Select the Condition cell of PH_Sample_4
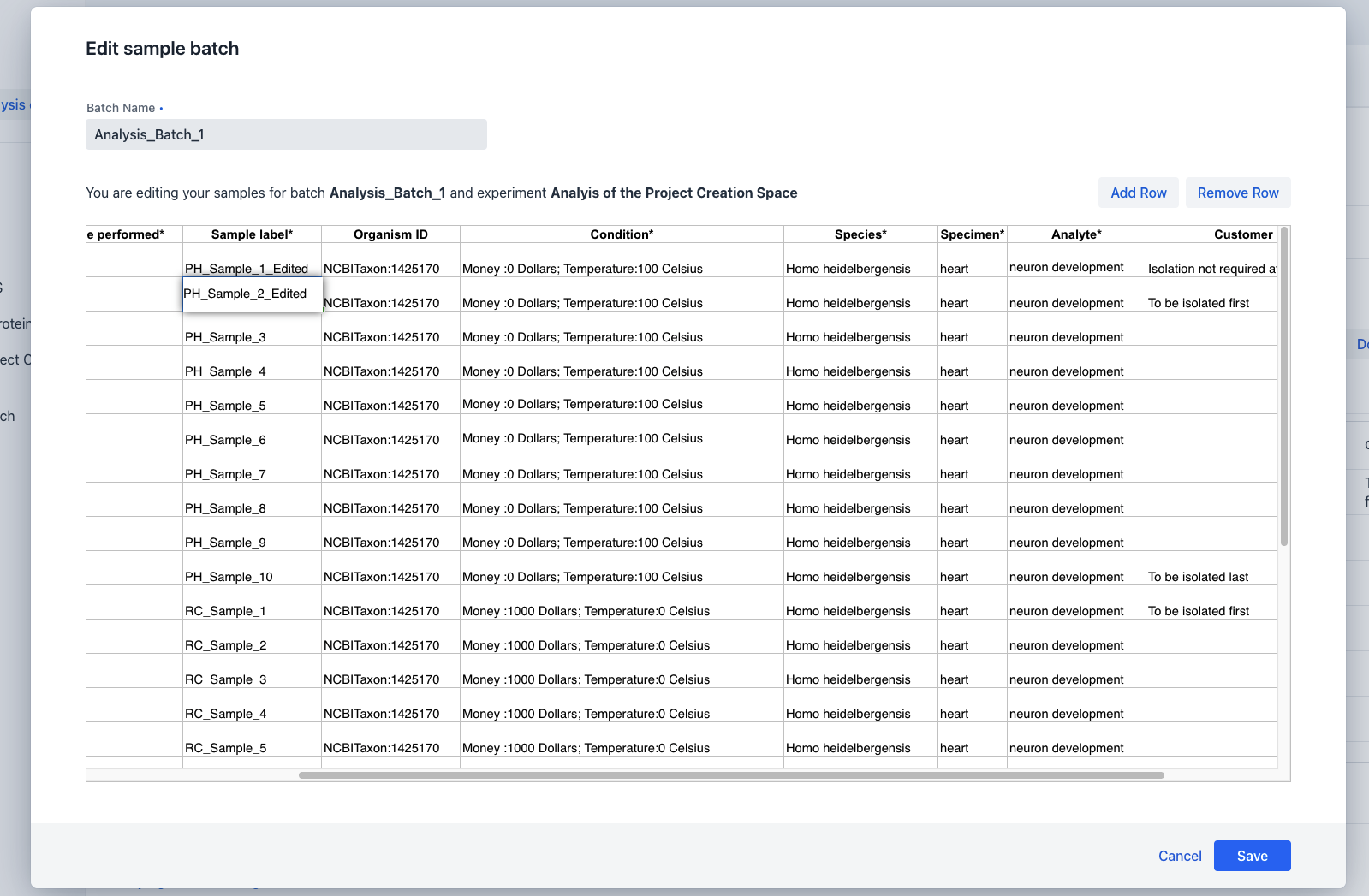 (622, 363)
